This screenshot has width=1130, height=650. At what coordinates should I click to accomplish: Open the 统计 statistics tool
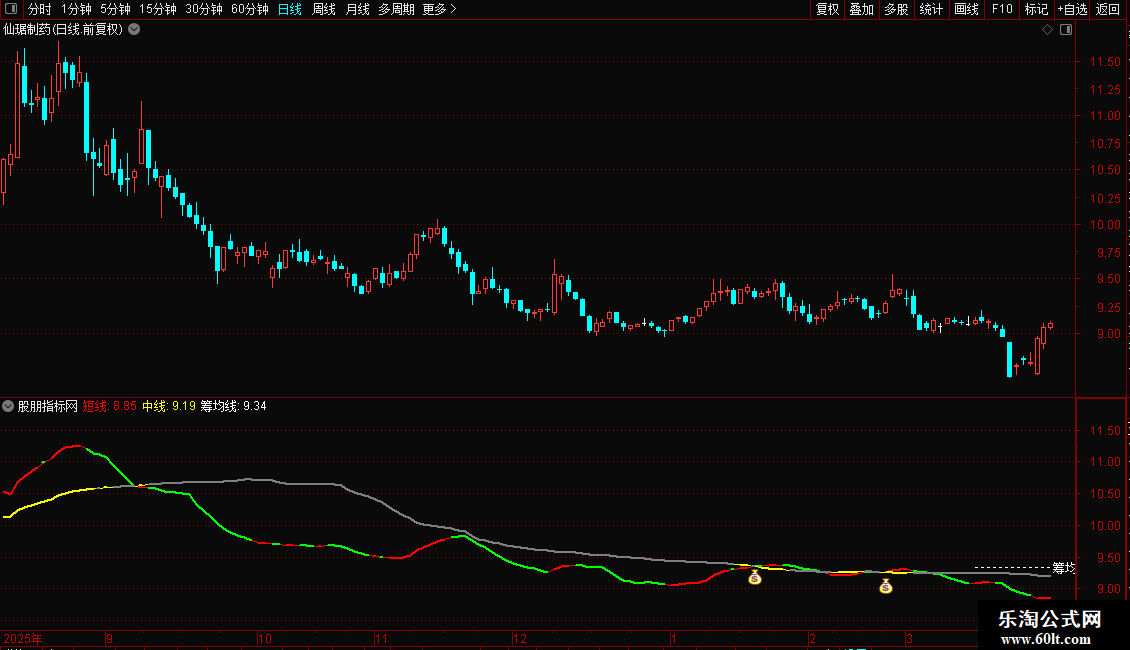(931, 9)
